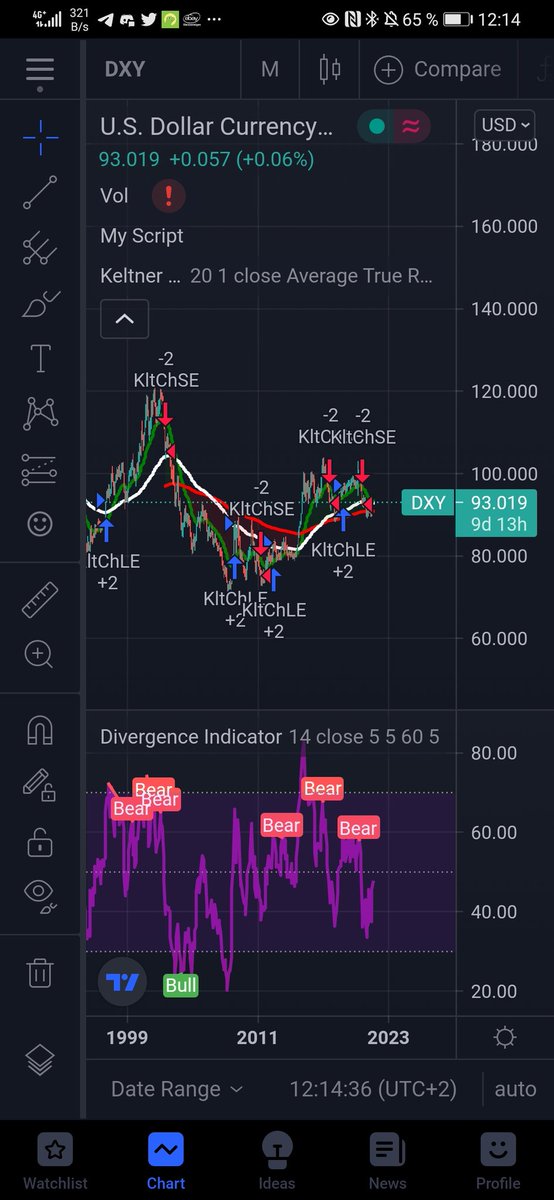Select the ruler measure tool

click(40, 600)
